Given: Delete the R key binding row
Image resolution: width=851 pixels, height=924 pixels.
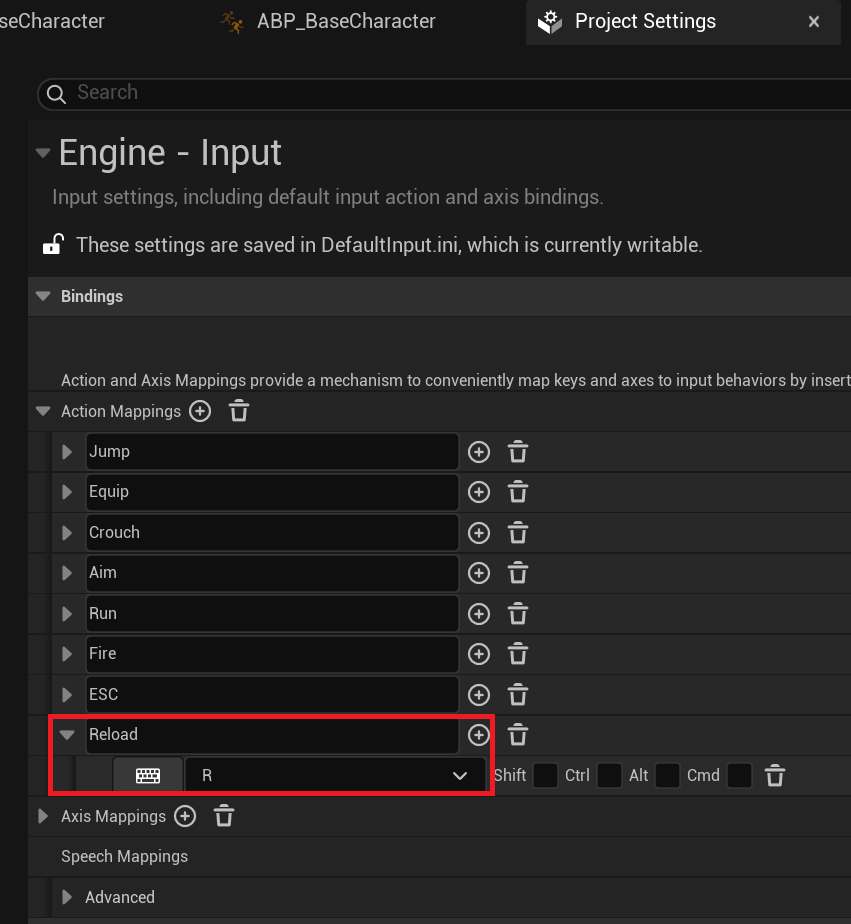Looking at the screenshot, I should (774, 775).
